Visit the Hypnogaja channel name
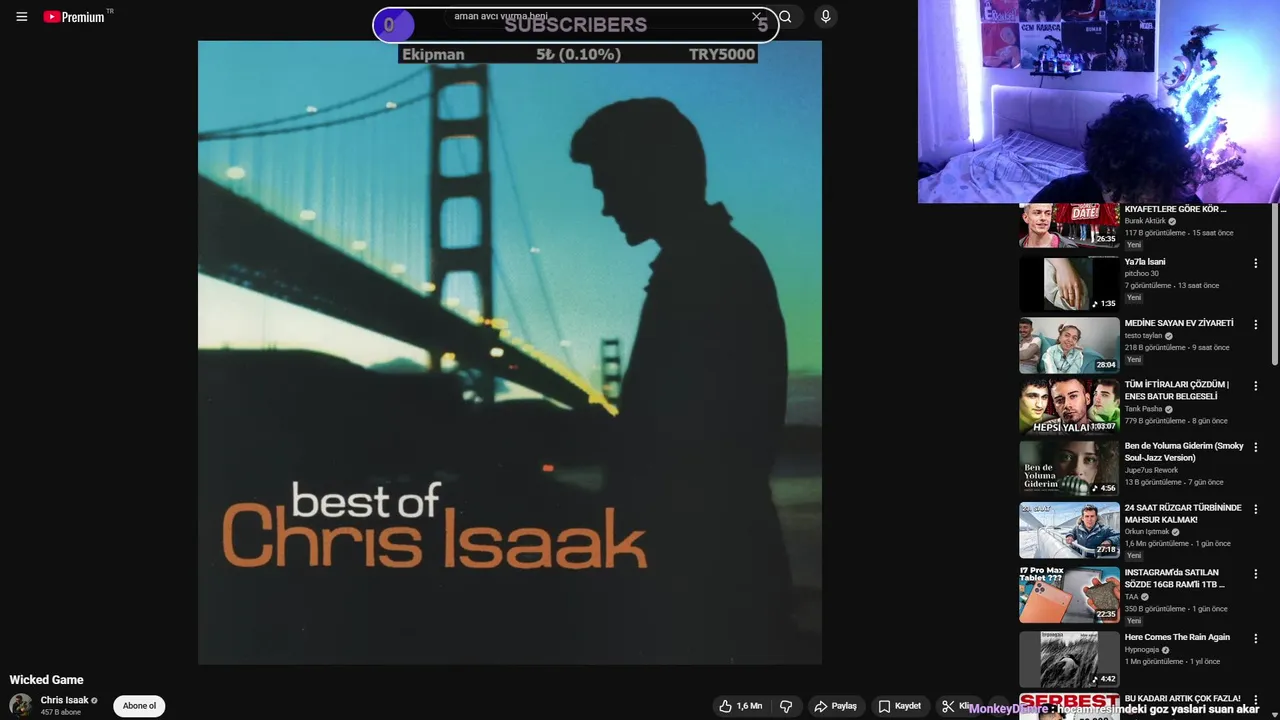The height and width of the screenshot is (720, 1280). tap(1141, 650)
